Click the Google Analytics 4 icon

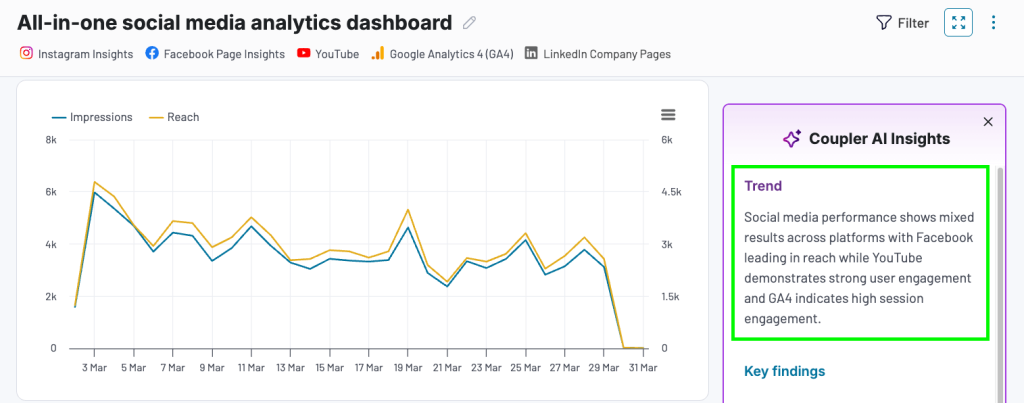tap(377, 54)
